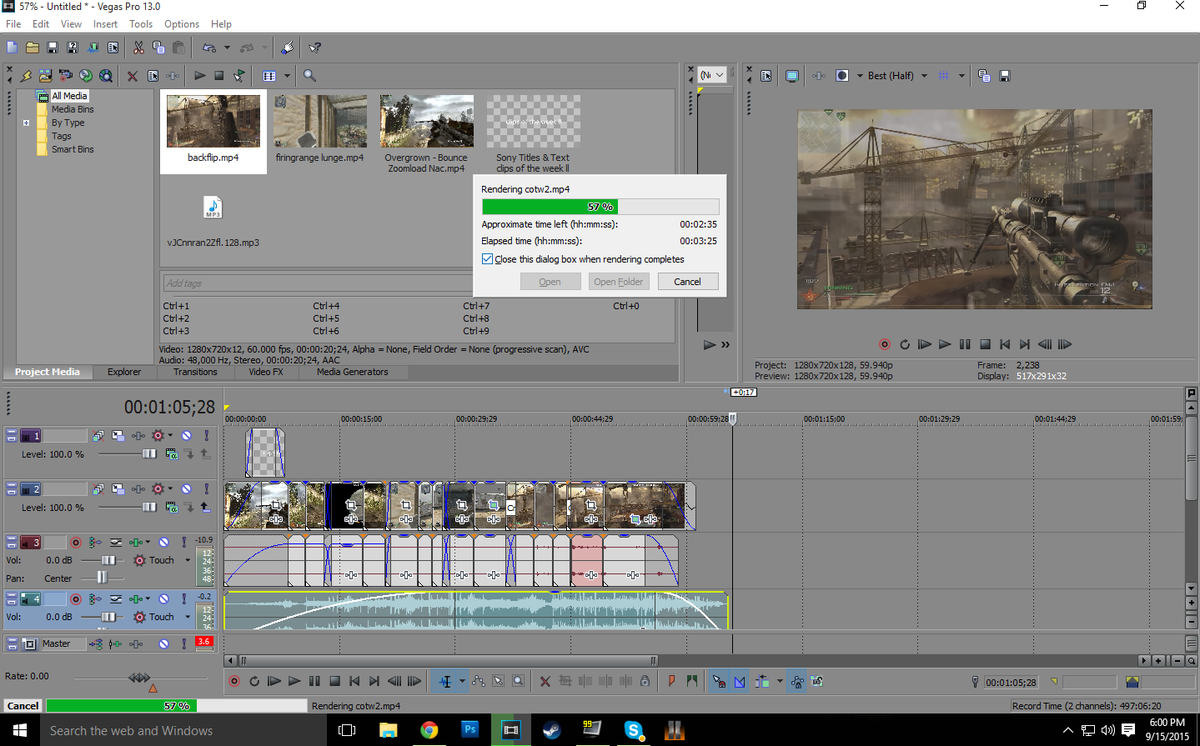Open Skype from the Windows taskbar

click(x=633, y=730)
